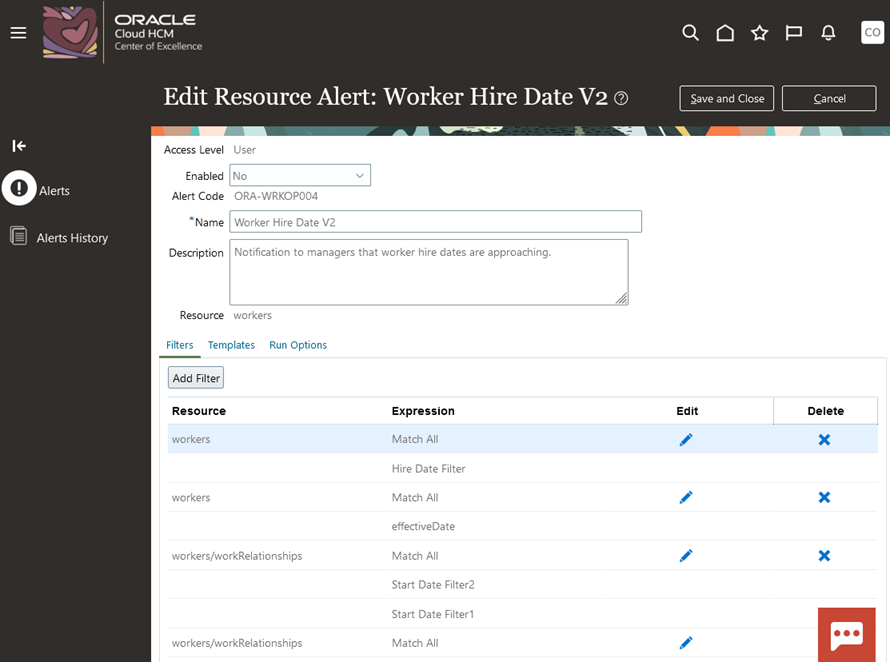Open the hamburger navigation menu
The width and height of the screenshot is (890, 667).
pos(18,33)
